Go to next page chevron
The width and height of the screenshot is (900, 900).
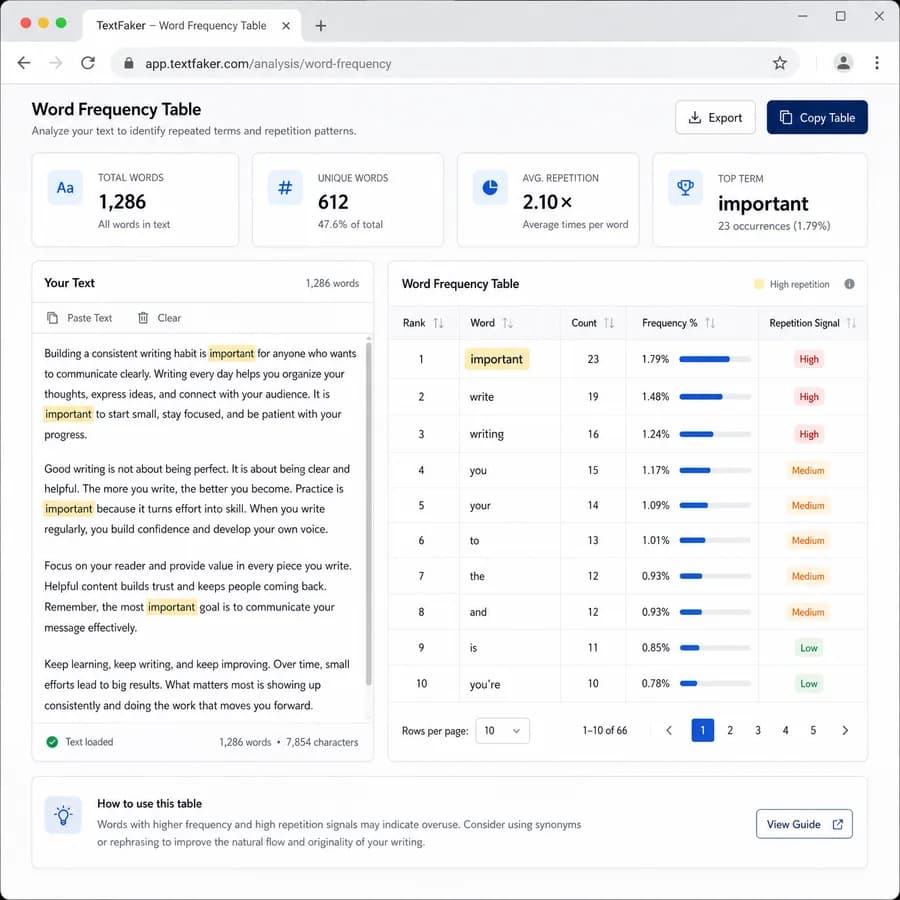click(845, 730)
